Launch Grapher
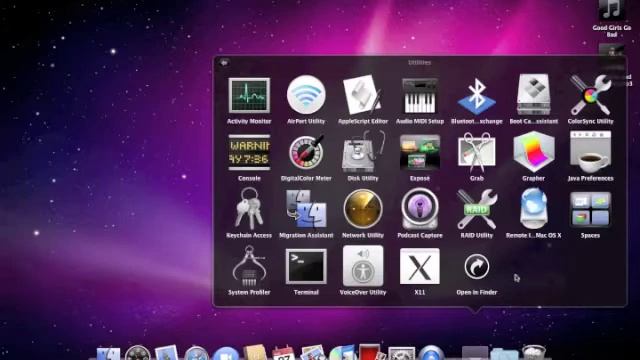The width and height of the screenshot is (640, 360). (533, 152)
